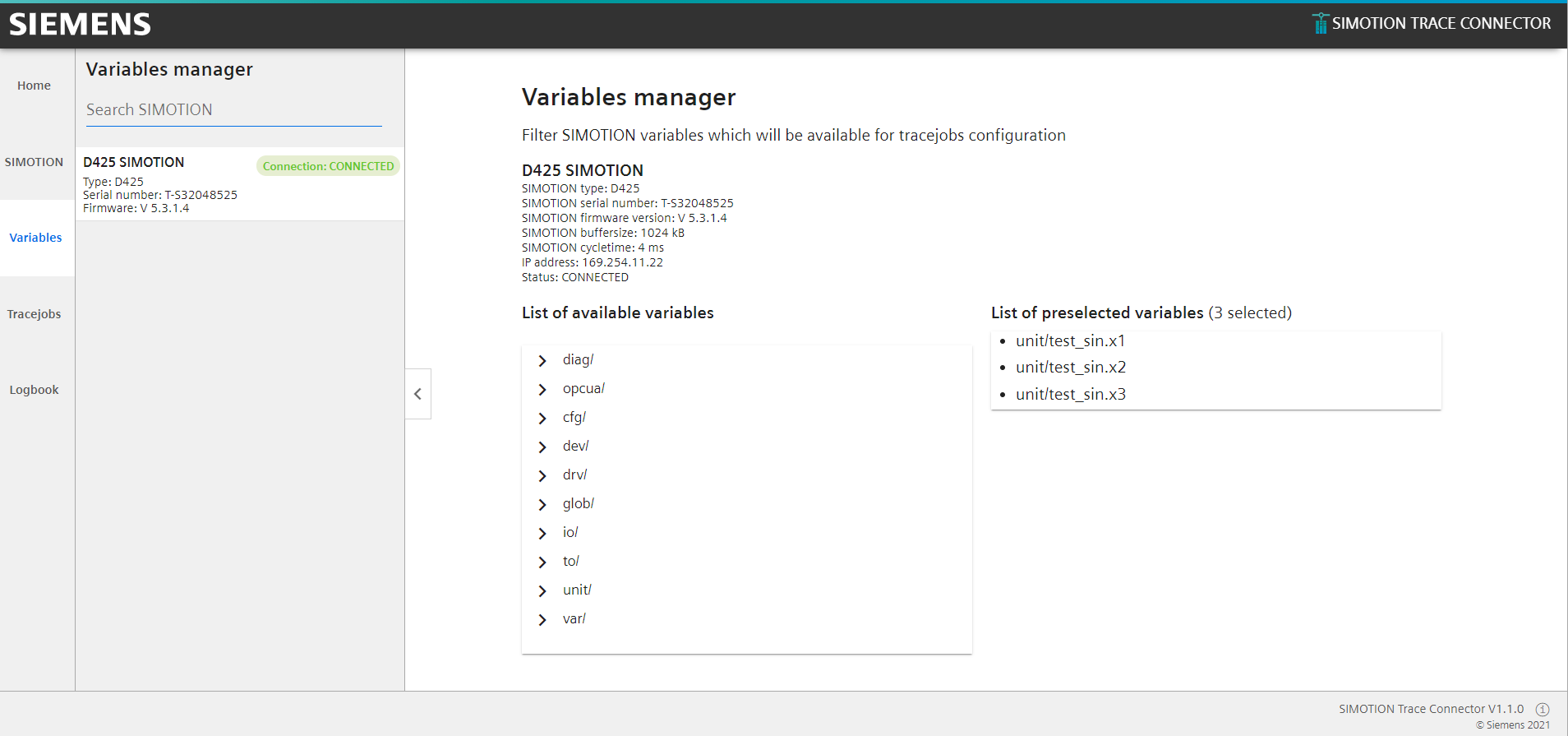
Task: Click the cfg/ tree label
Action: (x=574, y=417)
